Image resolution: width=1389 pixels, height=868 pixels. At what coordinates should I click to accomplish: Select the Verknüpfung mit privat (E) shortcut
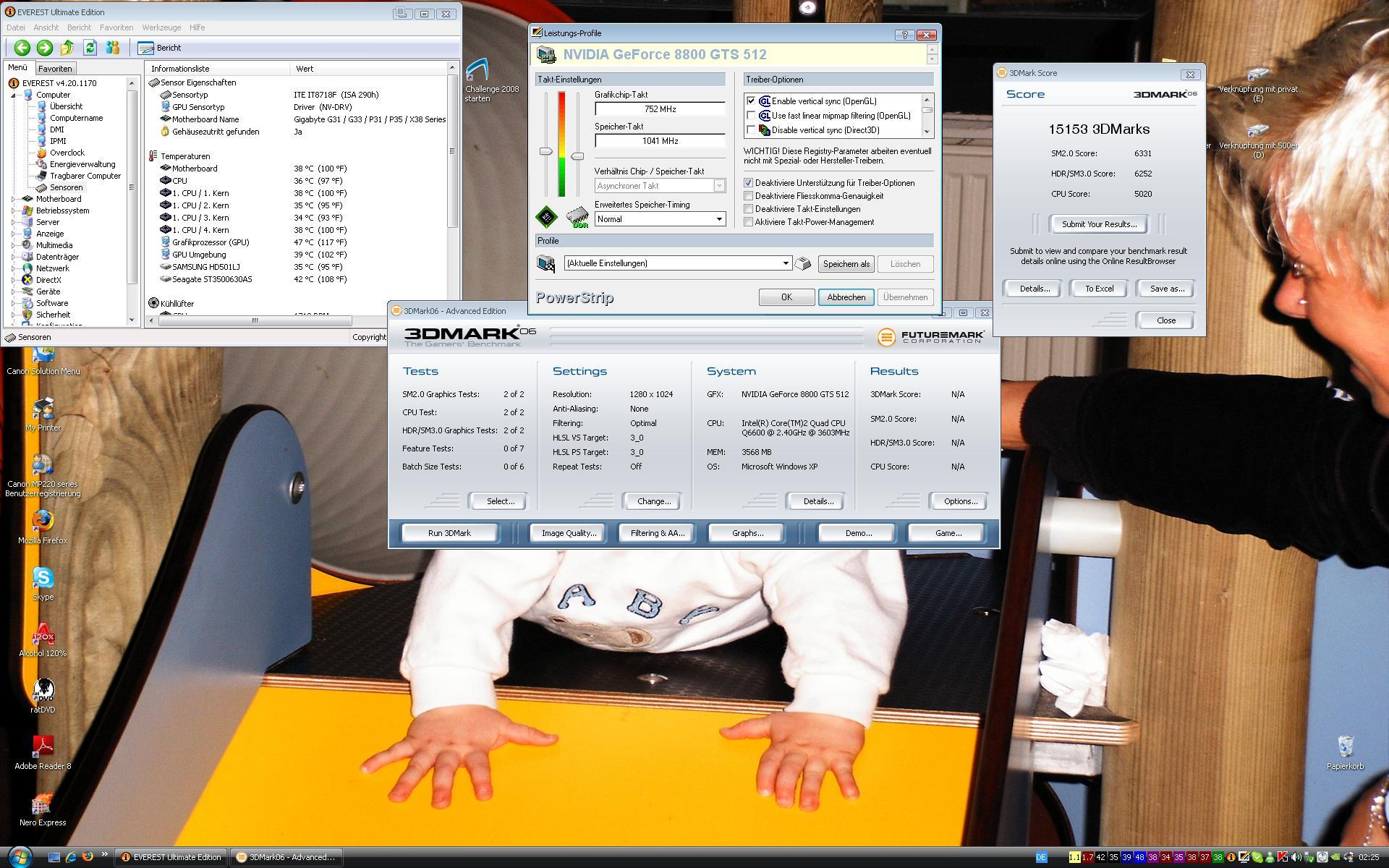[1258, 84]
